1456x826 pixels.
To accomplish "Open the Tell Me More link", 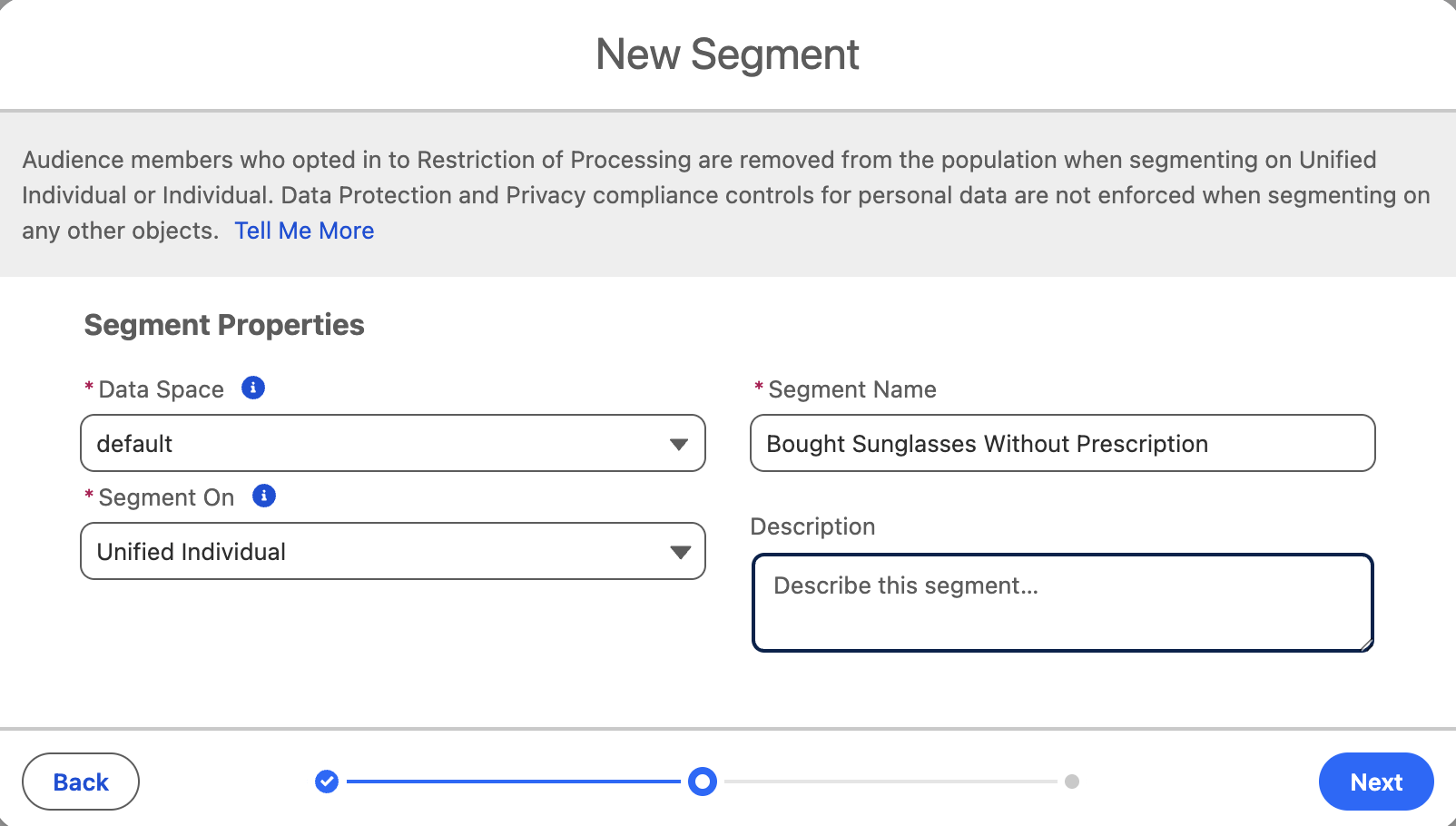I will pos(304,231).
